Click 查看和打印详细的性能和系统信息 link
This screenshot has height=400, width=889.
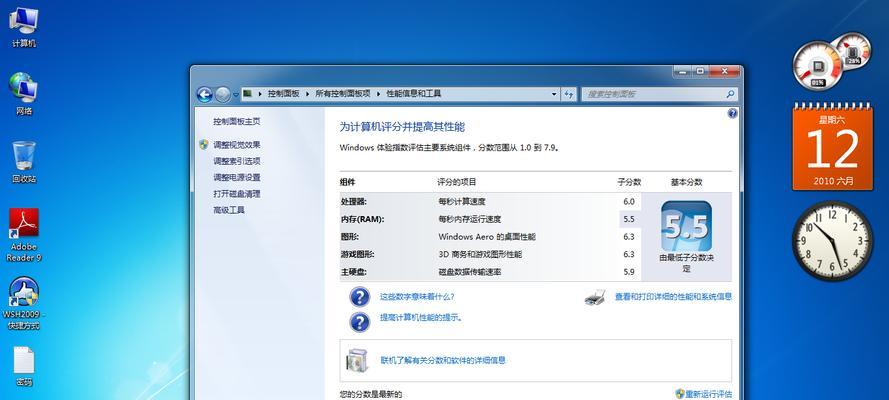tap(674, 296)
